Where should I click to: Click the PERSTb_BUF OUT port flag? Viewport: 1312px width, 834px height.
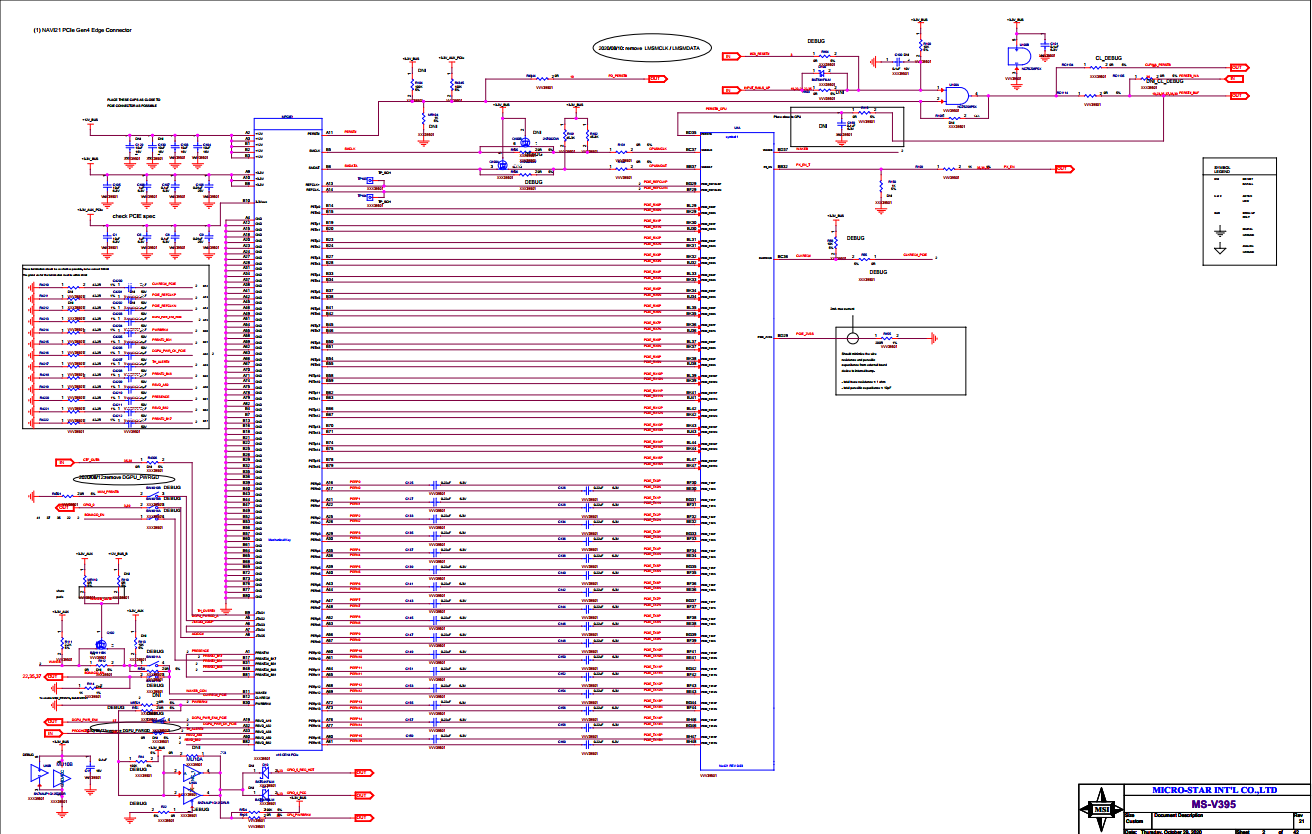tap(1237, 94)
